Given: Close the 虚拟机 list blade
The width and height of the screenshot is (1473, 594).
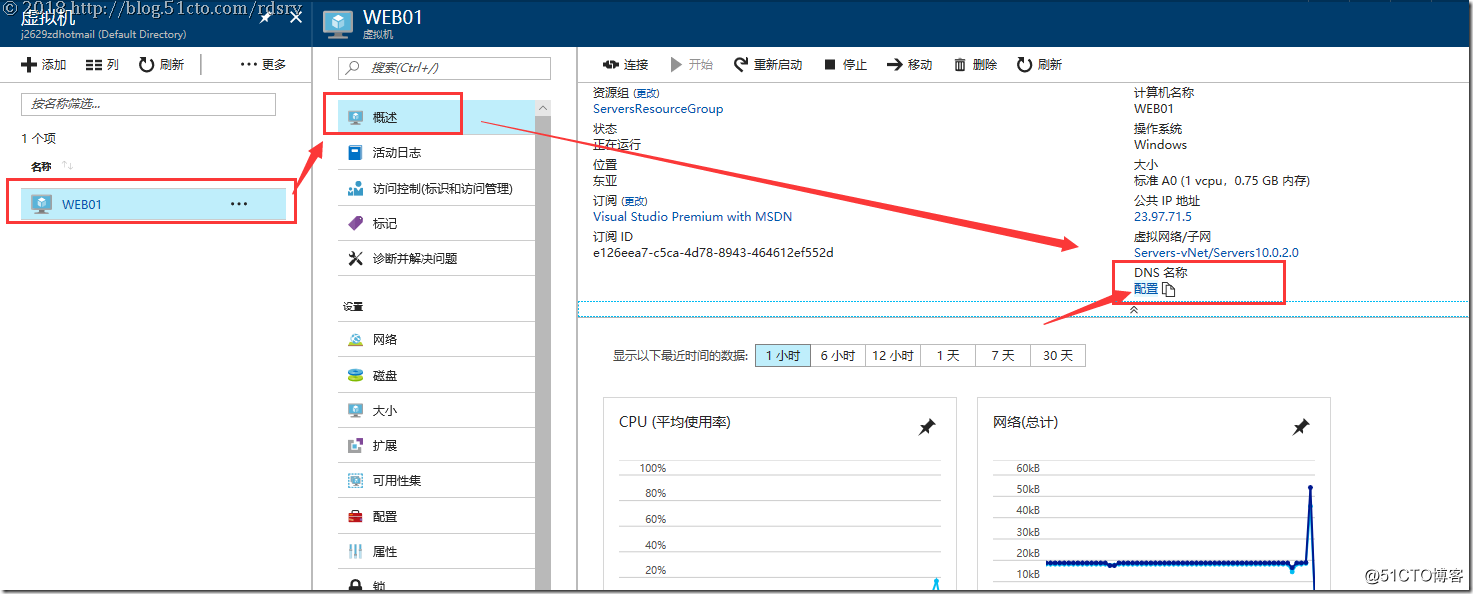Looking at the screenshot, I should click(295, 17).
